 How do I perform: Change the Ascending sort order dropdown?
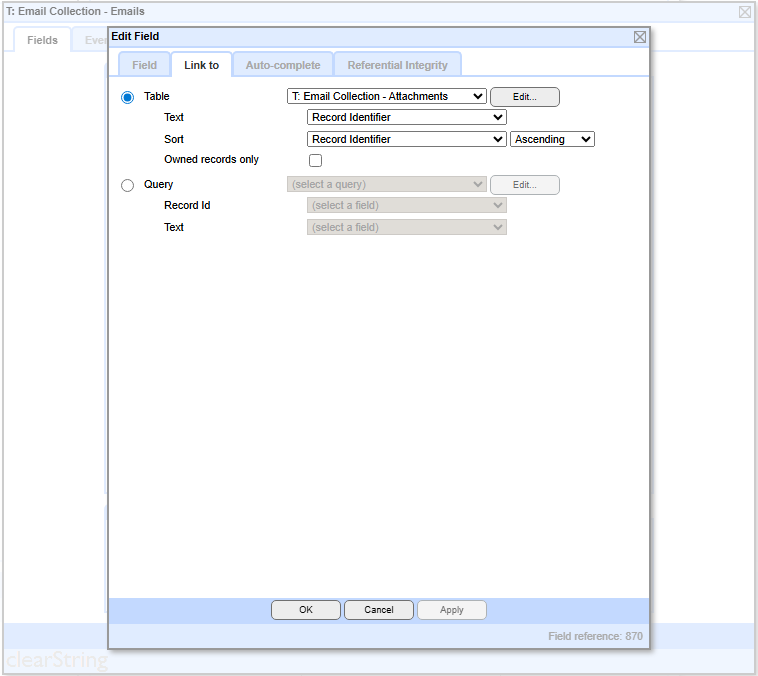552,139
